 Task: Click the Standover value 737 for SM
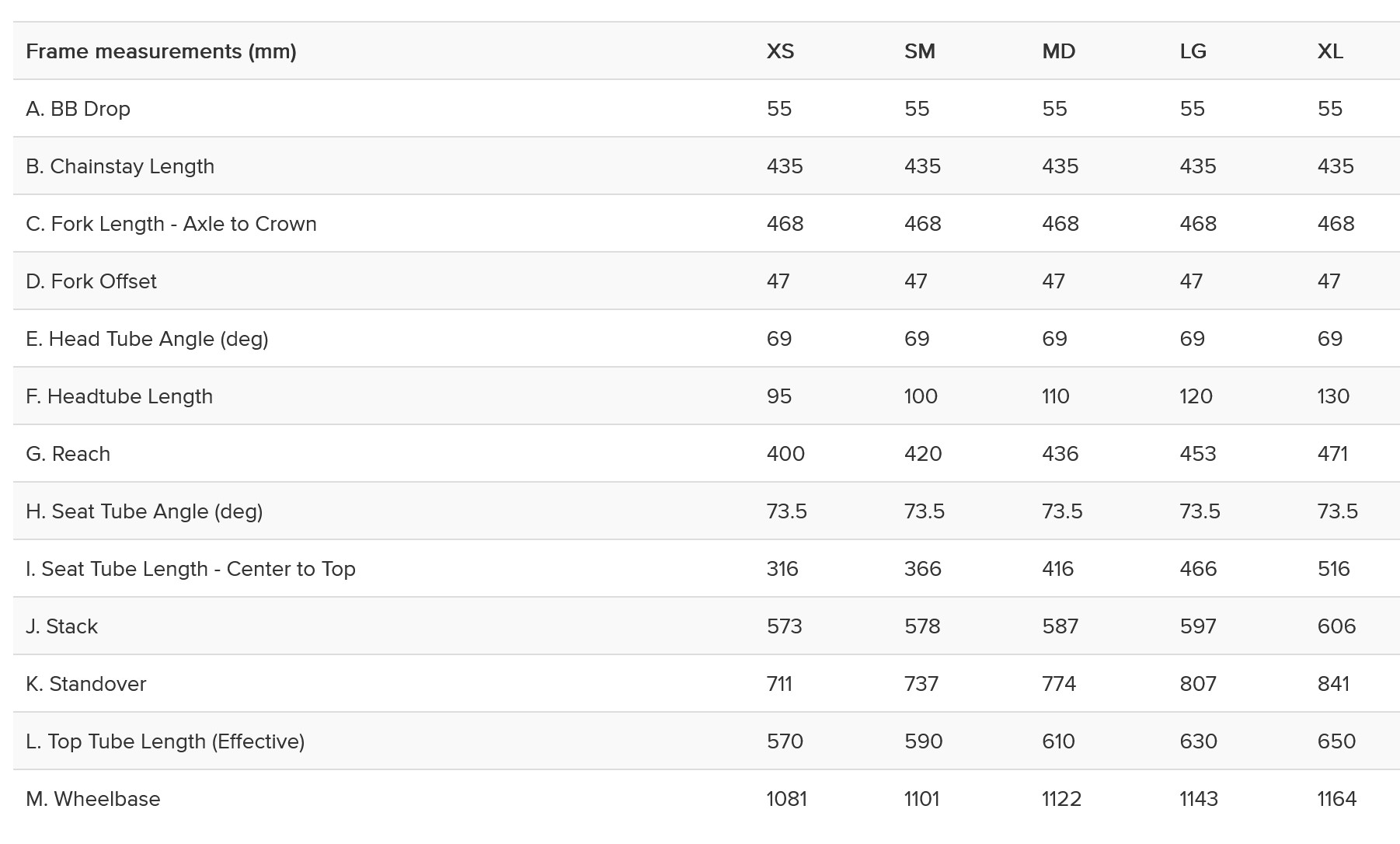921,684
